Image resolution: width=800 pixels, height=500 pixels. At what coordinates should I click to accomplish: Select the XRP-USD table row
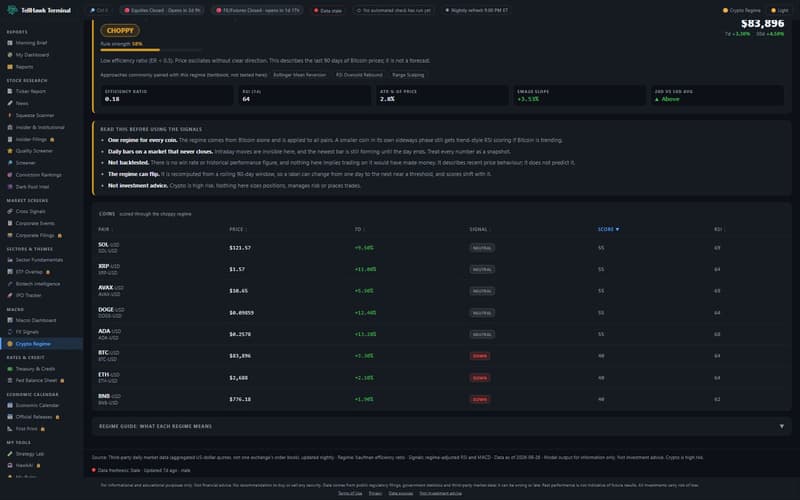click(442, 269)
